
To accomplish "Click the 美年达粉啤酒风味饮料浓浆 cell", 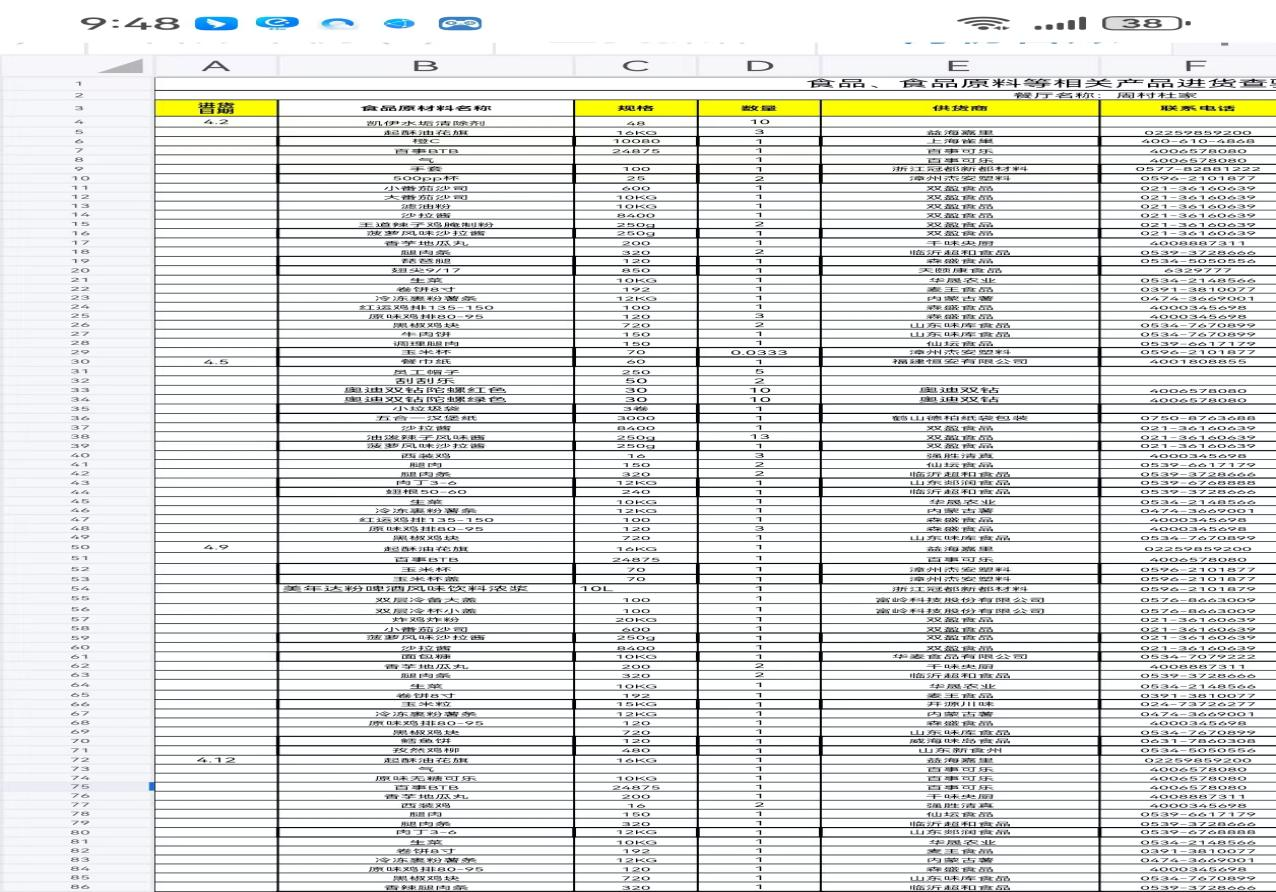I will 425,590.
